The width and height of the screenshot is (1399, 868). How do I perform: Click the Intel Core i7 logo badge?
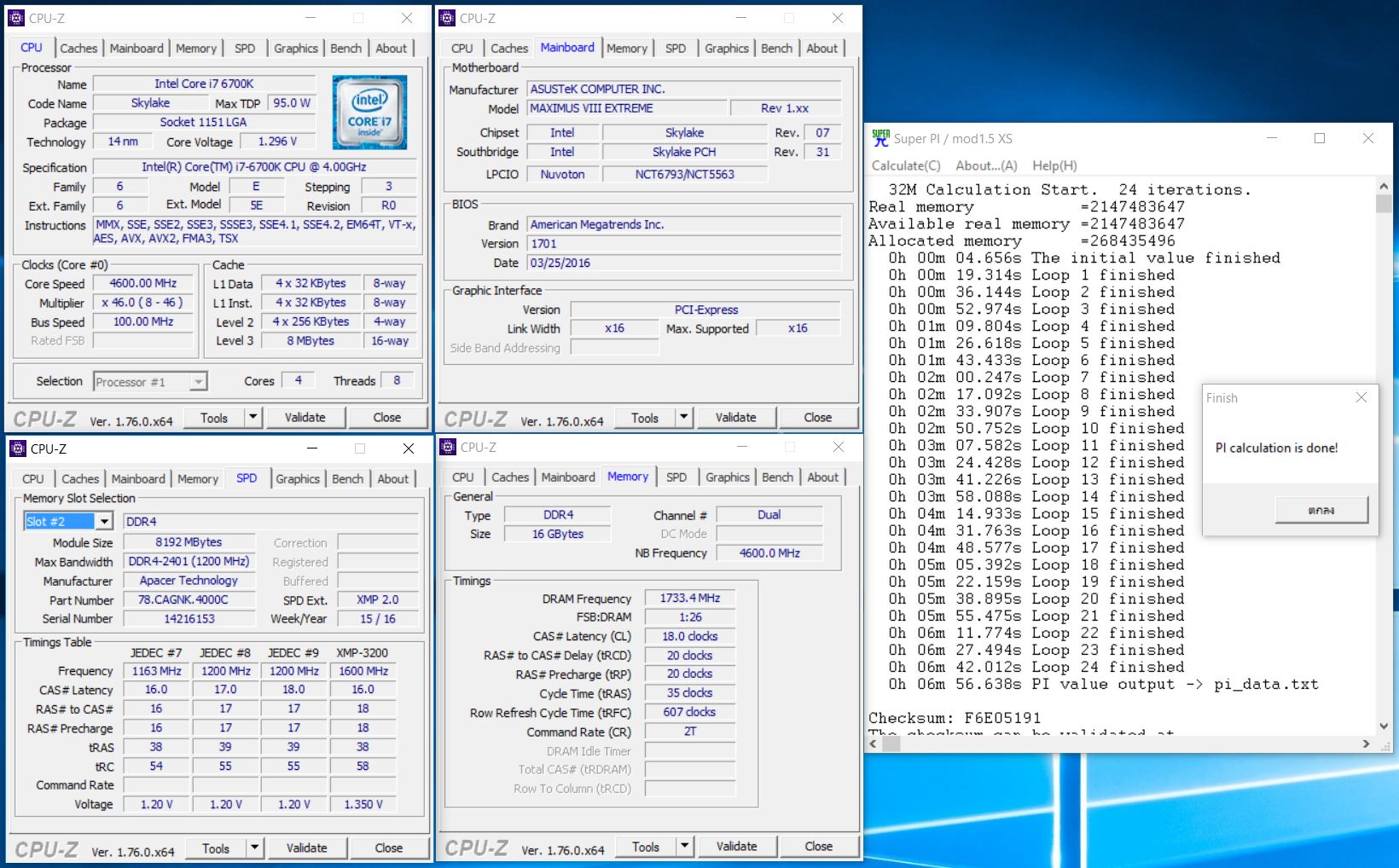(369, 113)
